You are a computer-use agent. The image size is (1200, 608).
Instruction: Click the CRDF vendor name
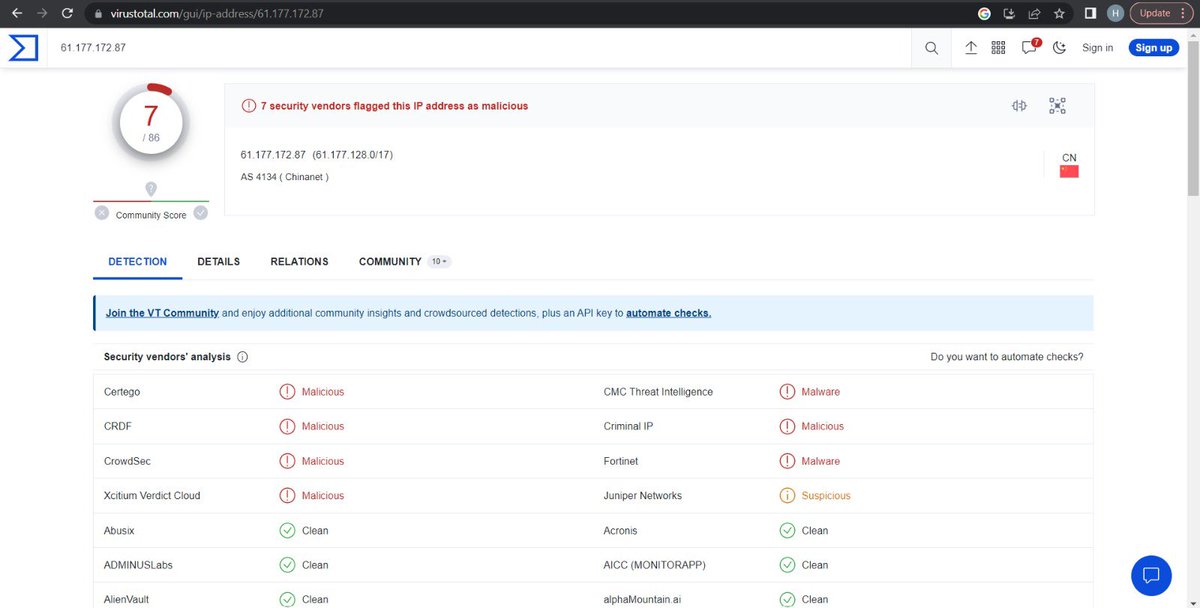[x=118, y=426]
